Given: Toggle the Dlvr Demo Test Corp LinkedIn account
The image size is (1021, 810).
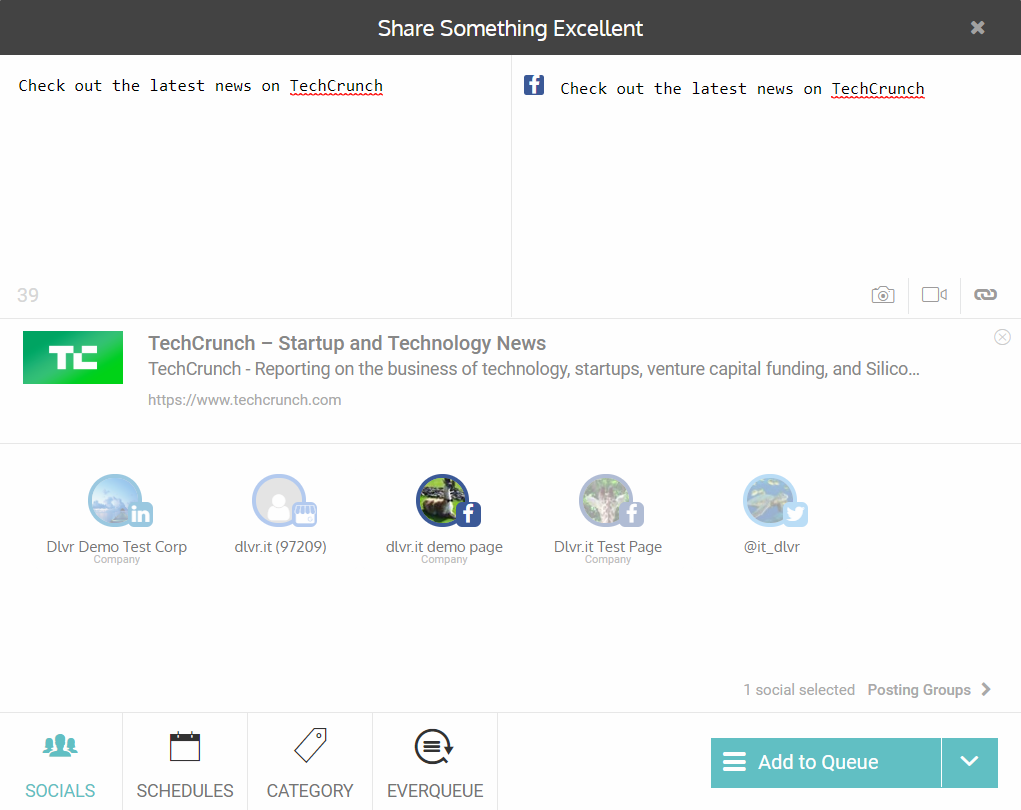Looking at the screenshot, I should [117, 501].
